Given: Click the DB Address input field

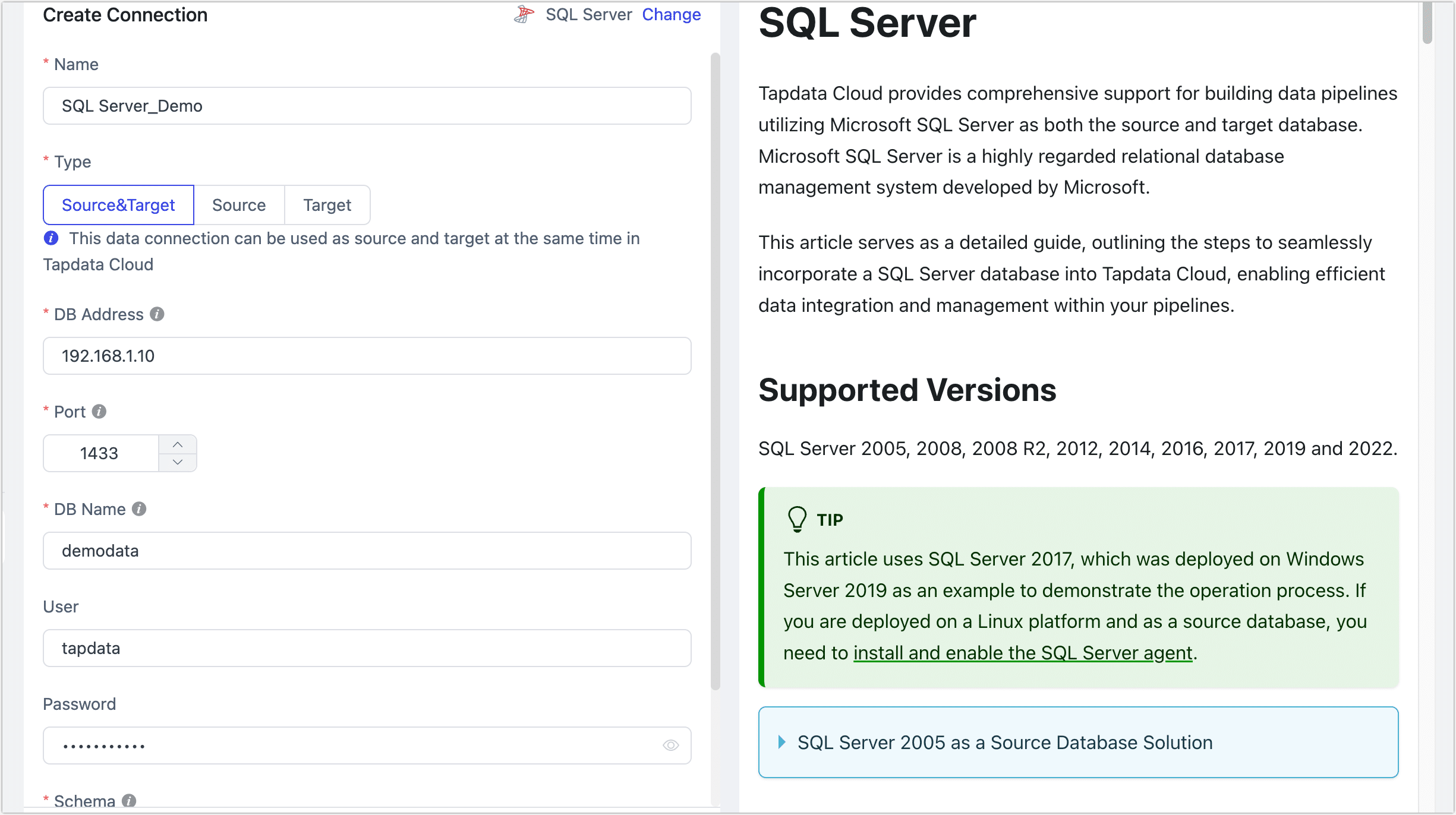Looking at the screenshot, I should tap(367, 356).
